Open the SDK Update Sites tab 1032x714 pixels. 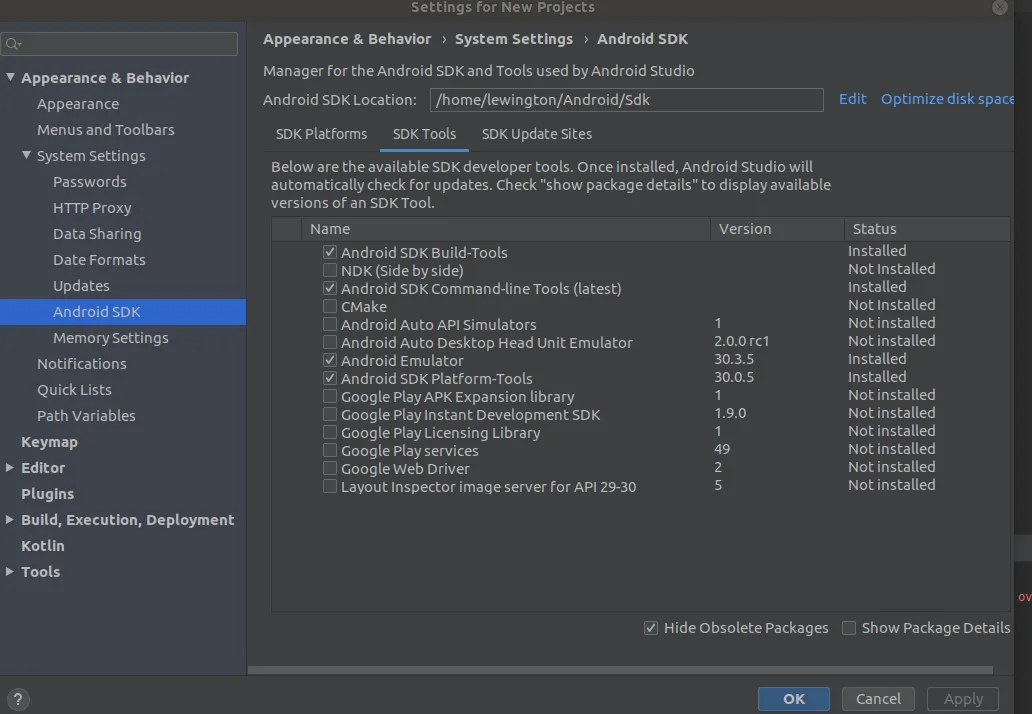pyautogui.click(x=537, y=134)
